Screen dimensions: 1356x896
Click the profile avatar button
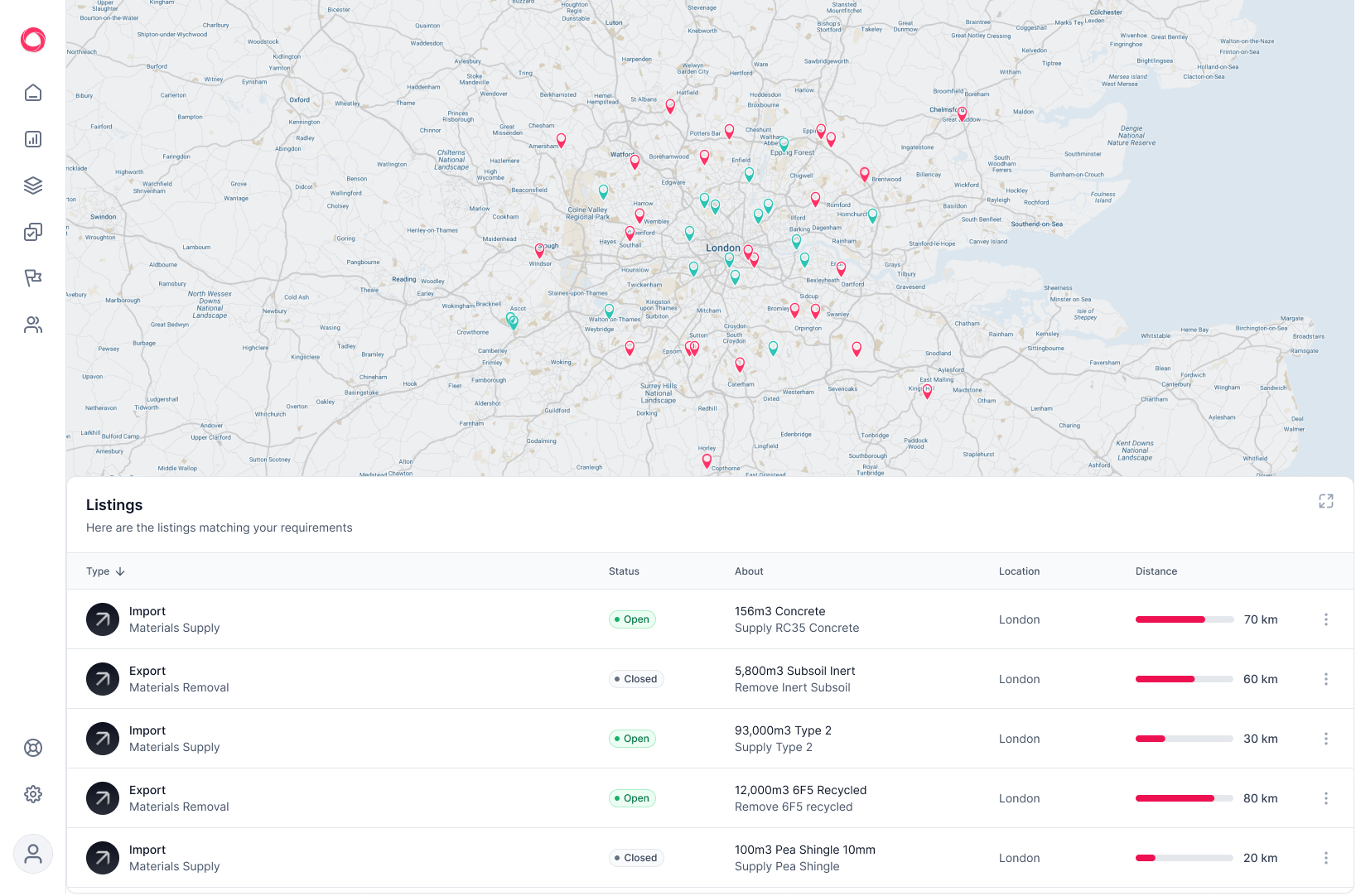33,854
